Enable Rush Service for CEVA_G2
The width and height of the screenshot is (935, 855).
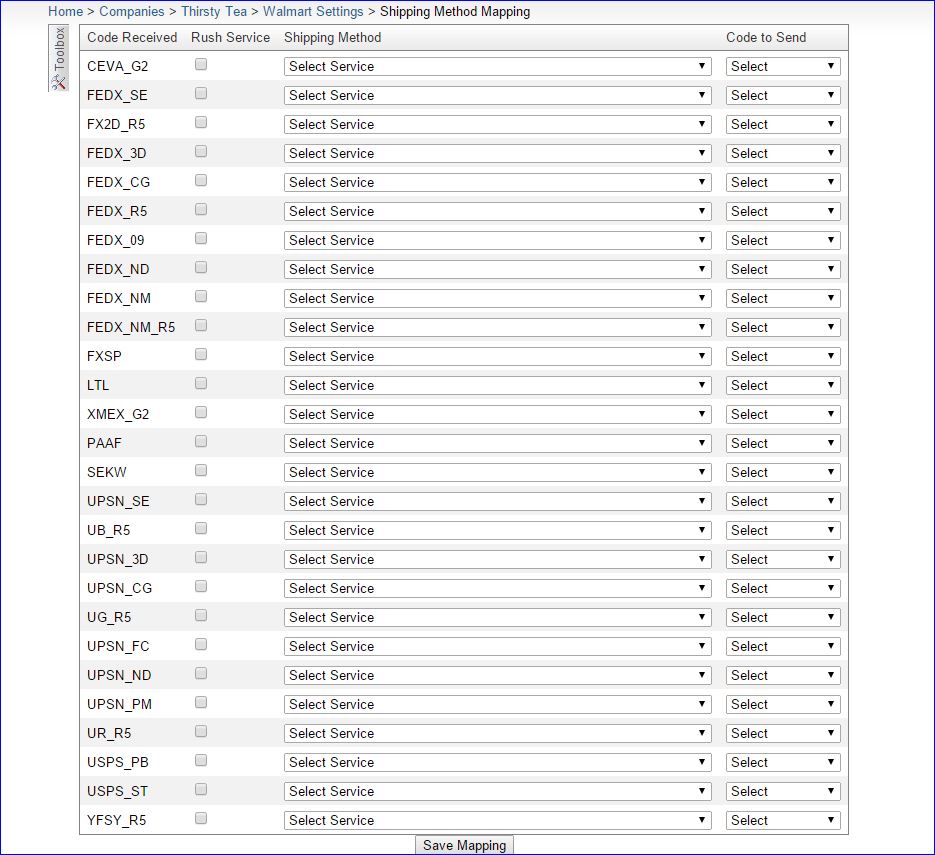[201, 64]
